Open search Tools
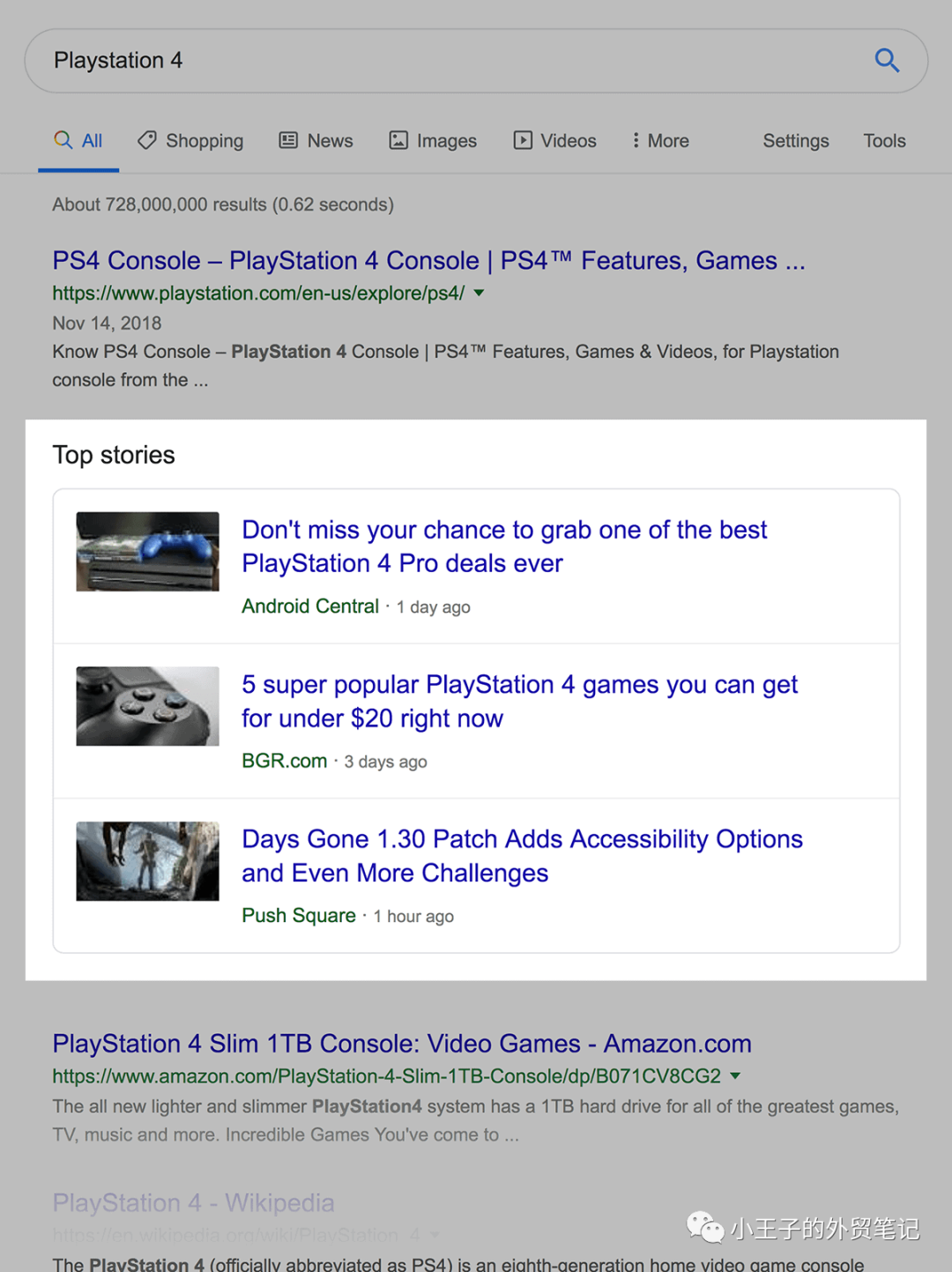The image size is (952, 1272). [884, 141]
